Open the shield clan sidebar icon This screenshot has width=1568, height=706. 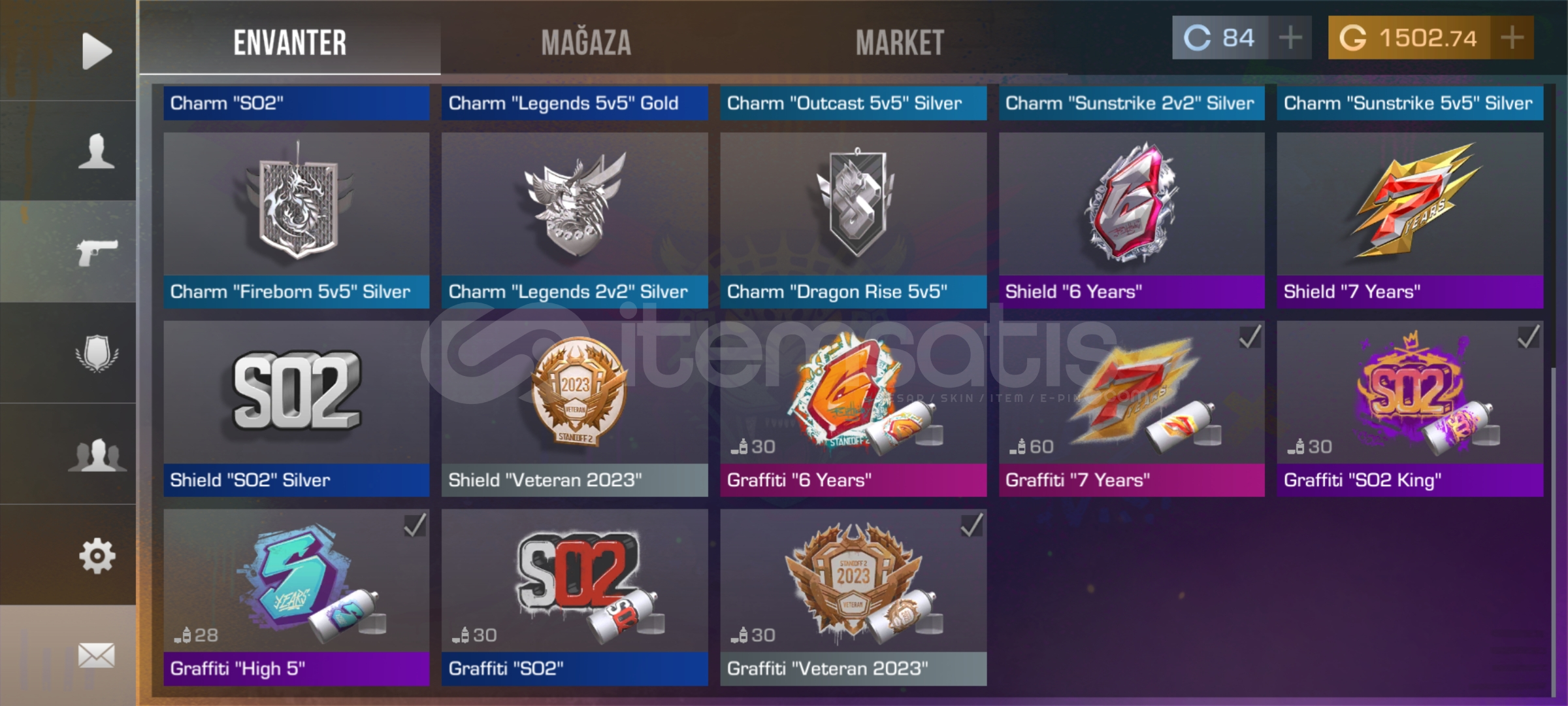click(97, 353)
